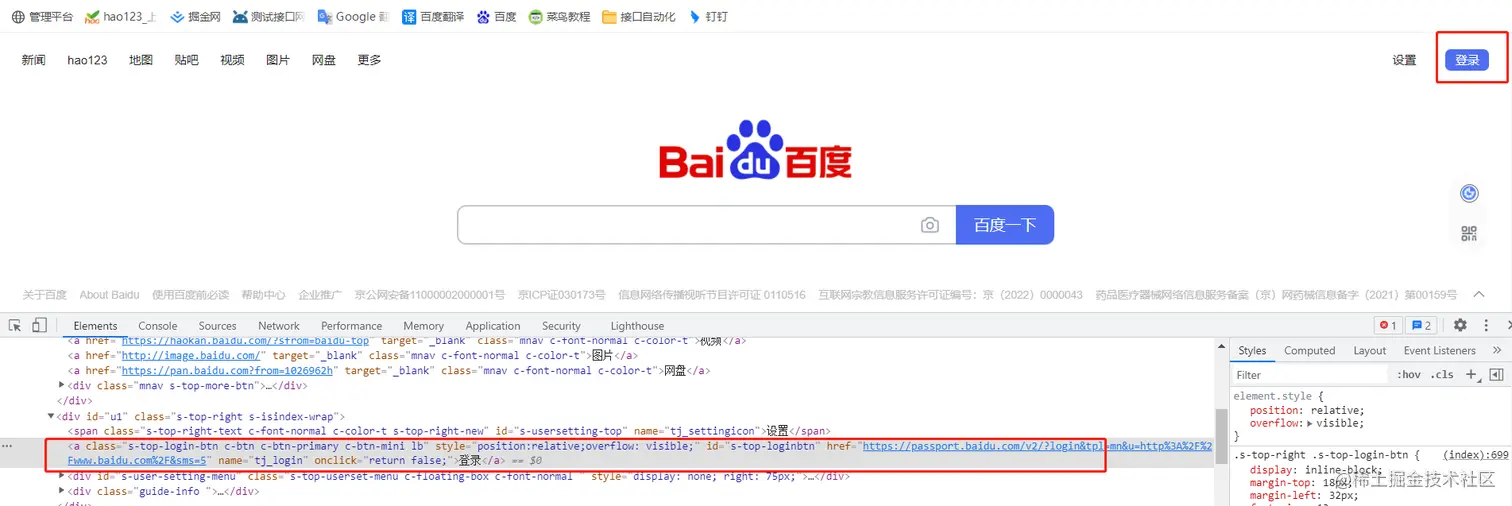
Task: Click the Baidu logo image
Action: tap(755, 150)
